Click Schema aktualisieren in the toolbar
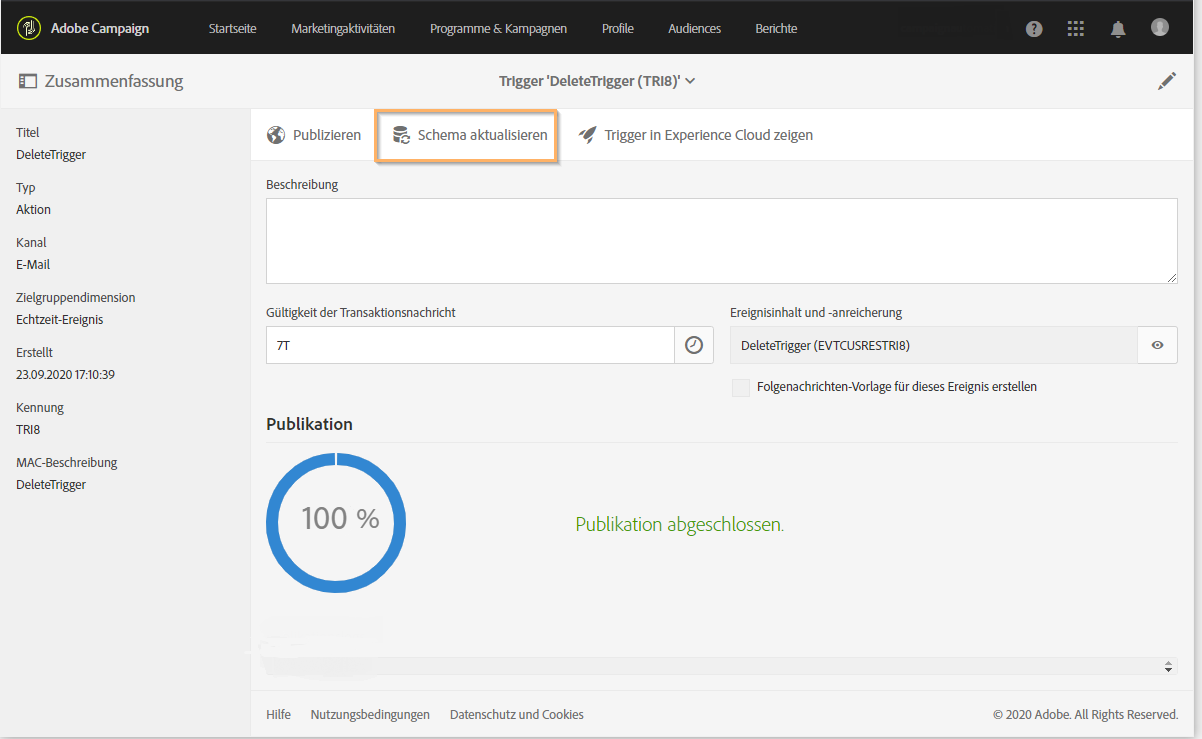Image resolution: width=1202 pixels, height=739 pixels. 470,135
